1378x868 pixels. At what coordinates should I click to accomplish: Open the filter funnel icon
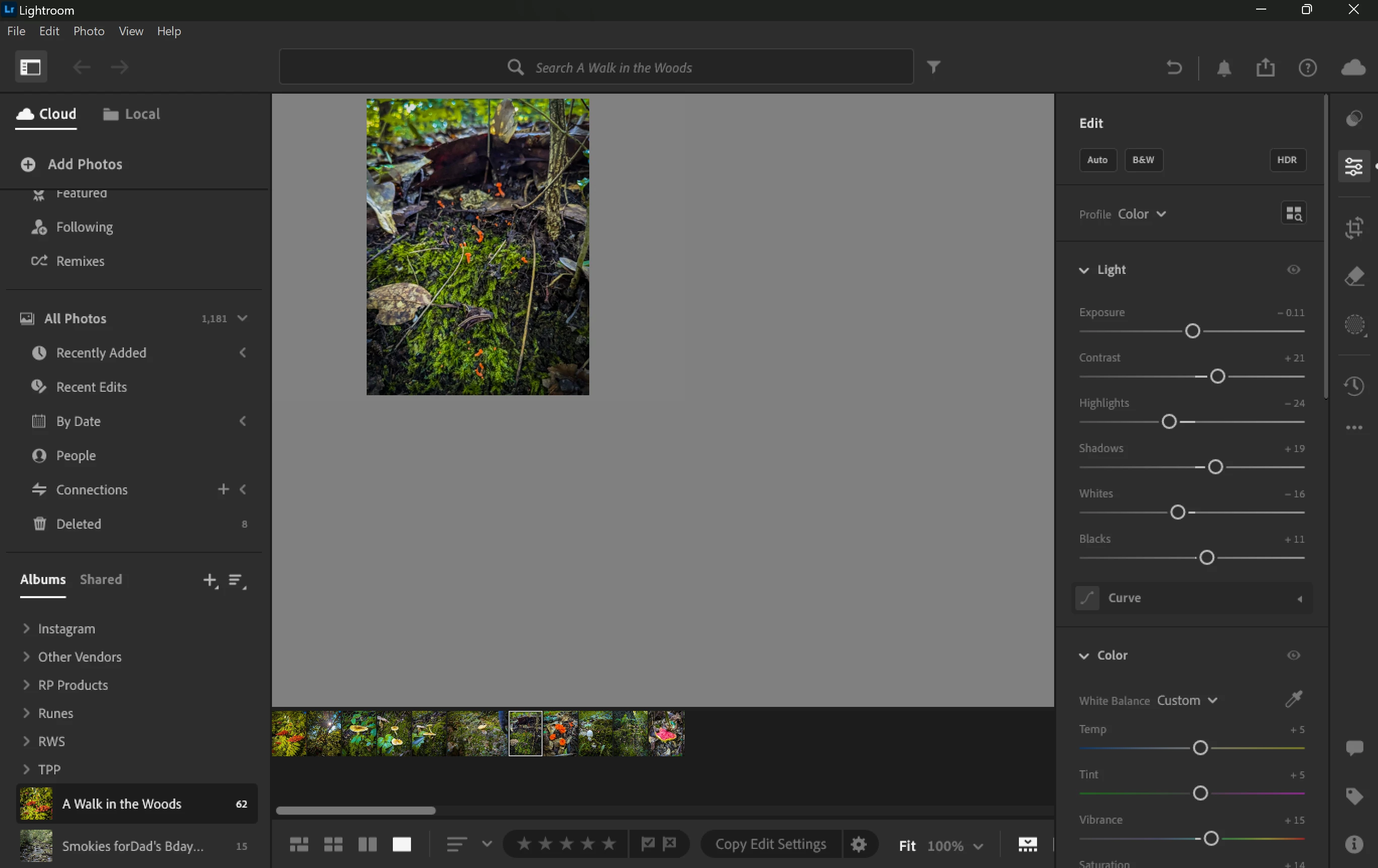click(x=933, y=67)
